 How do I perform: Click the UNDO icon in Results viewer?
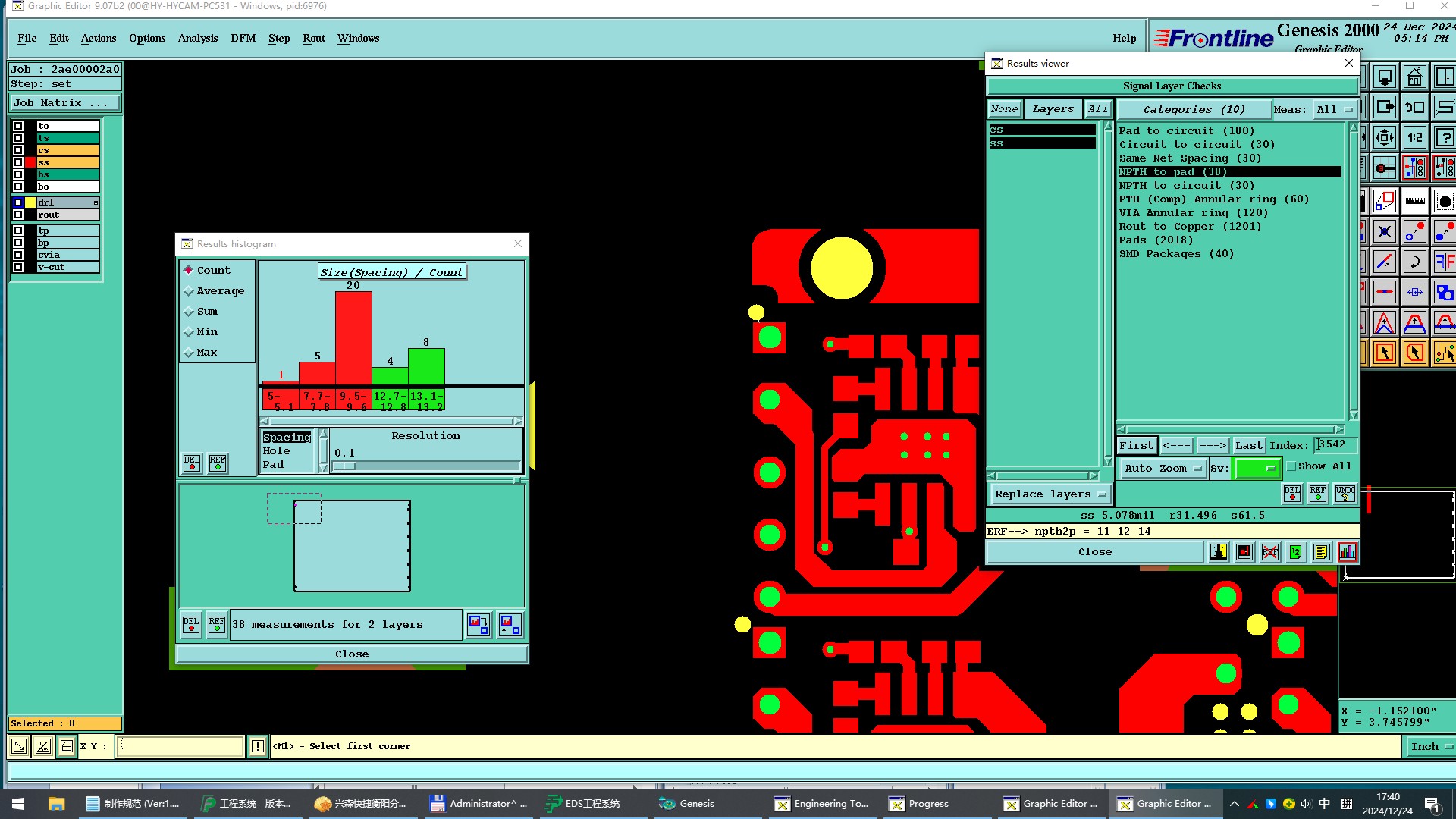[1345, 494]
